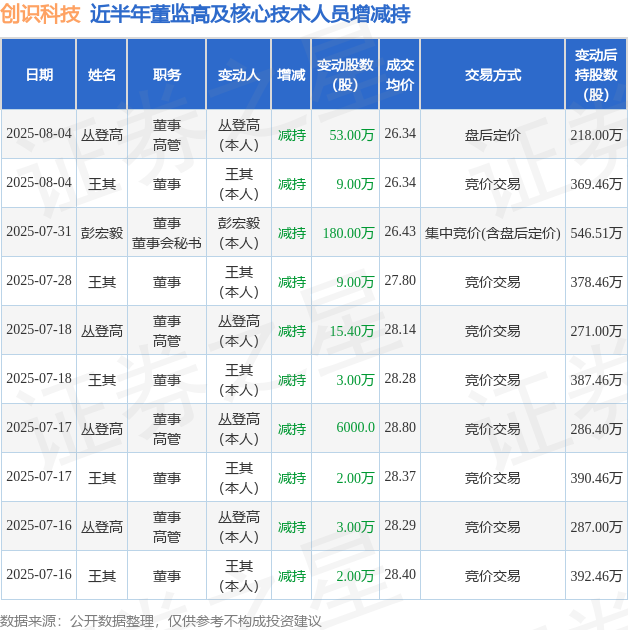
Task: Click the holdings value 286.40万
Action: coord(596,429)
